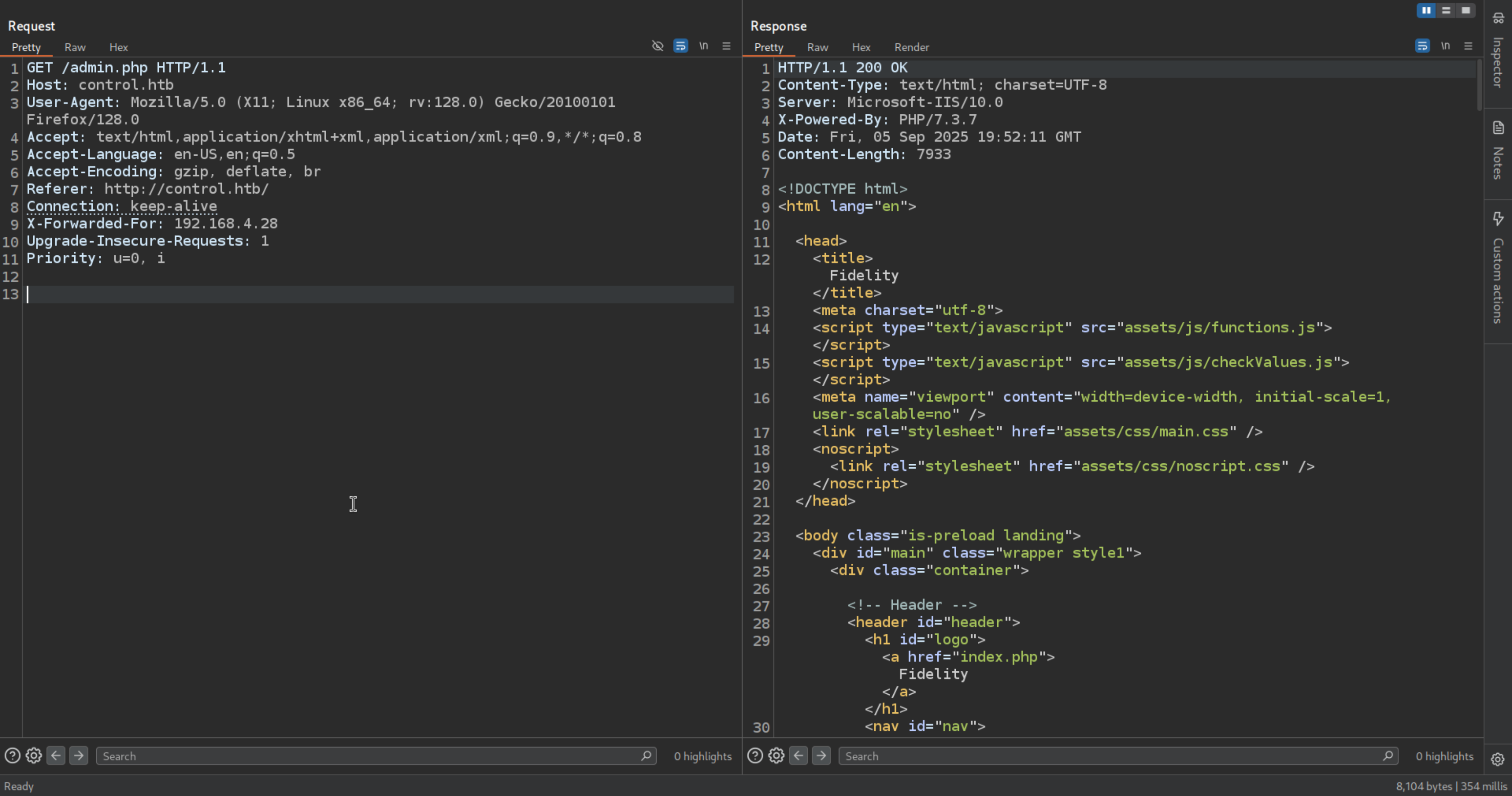Open the Inspector side panel
This screenshot has height=796, width=1512.
click(1498, 53)
